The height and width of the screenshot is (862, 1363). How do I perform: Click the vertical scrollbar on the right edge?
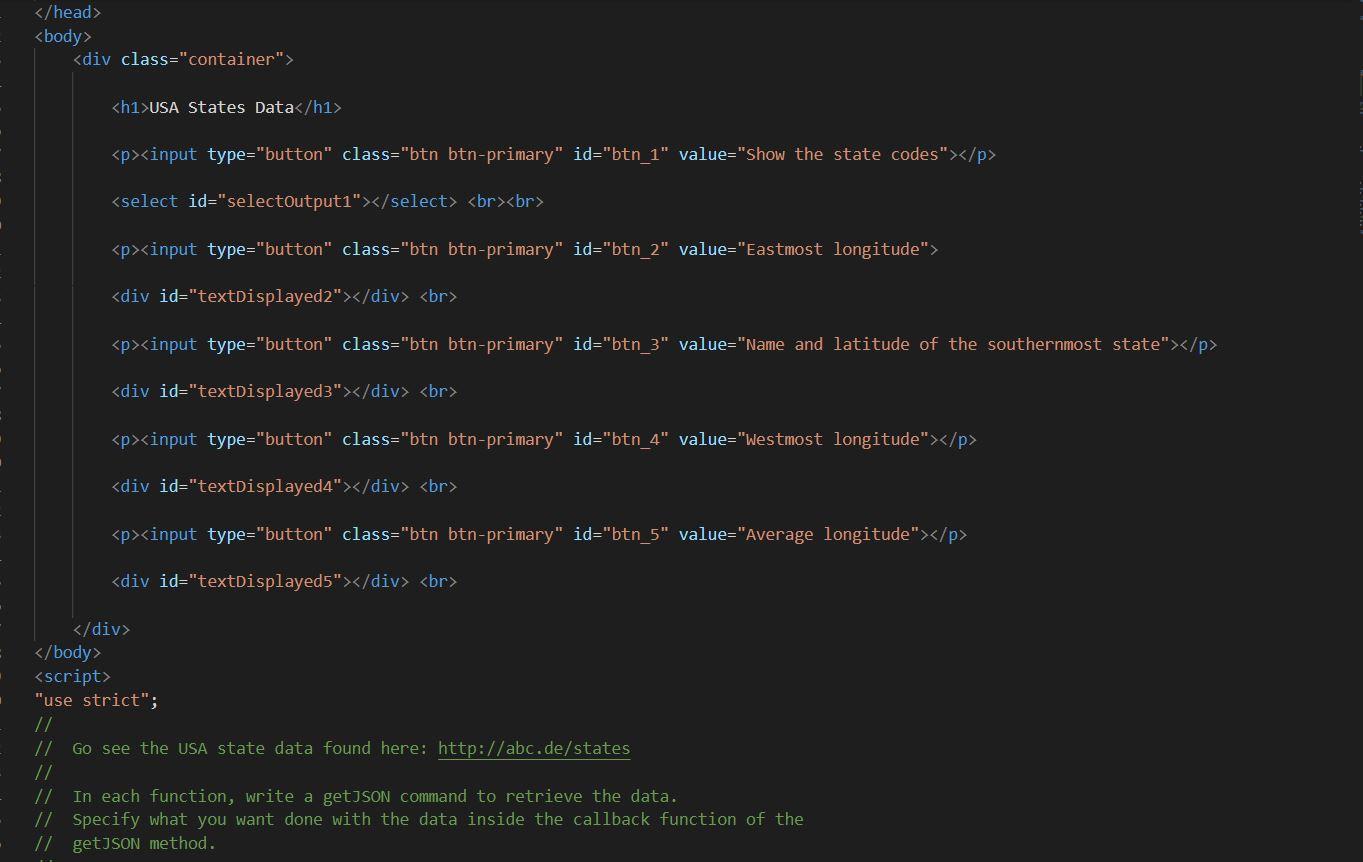click(1357, 200)
